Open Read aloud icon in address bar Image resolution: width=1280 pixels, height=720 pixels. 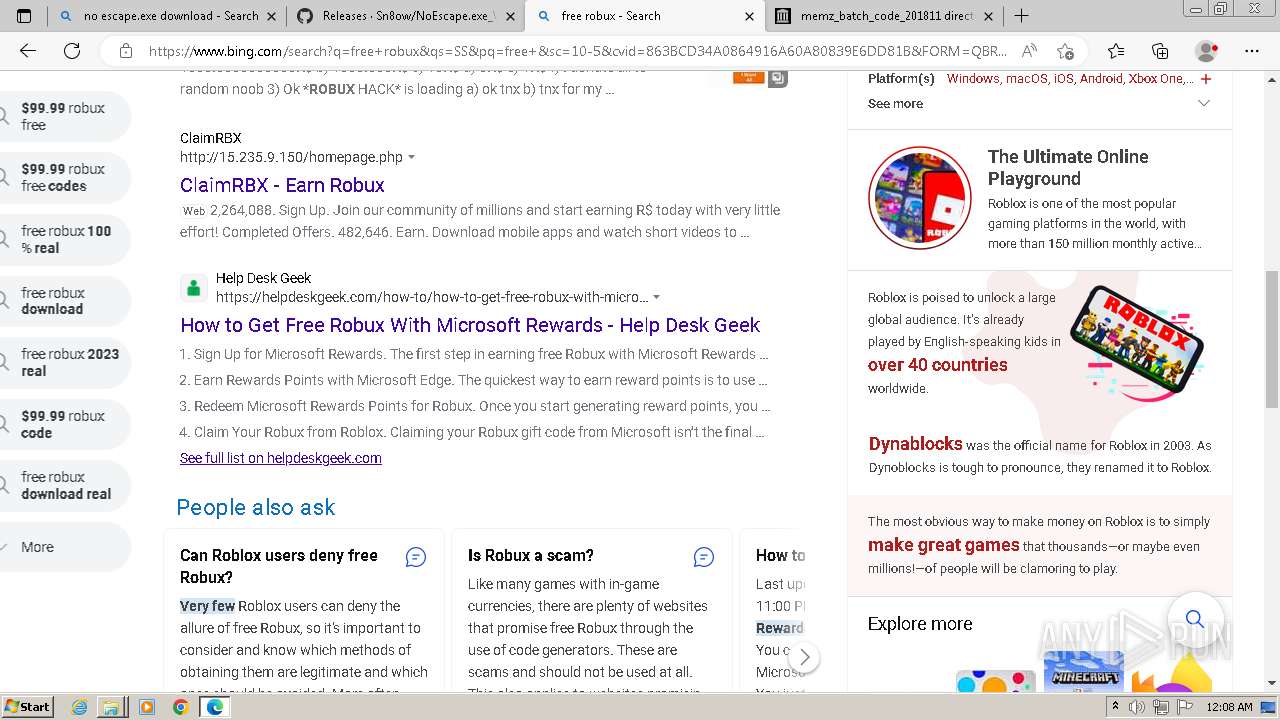pos(1029,51)
